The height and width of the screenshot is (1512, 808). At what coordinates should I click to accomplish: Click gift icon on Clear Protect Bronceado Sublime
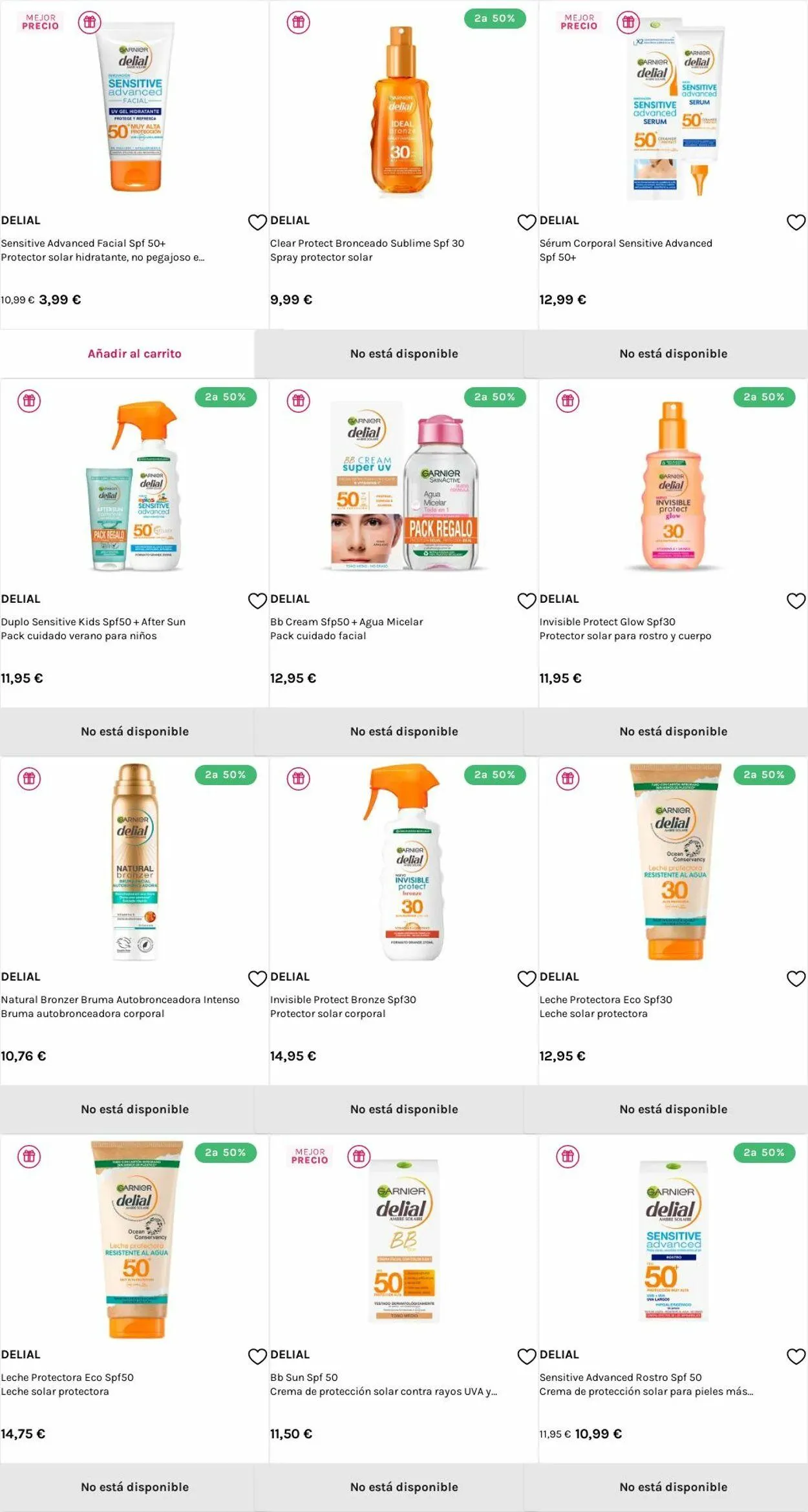298,23
